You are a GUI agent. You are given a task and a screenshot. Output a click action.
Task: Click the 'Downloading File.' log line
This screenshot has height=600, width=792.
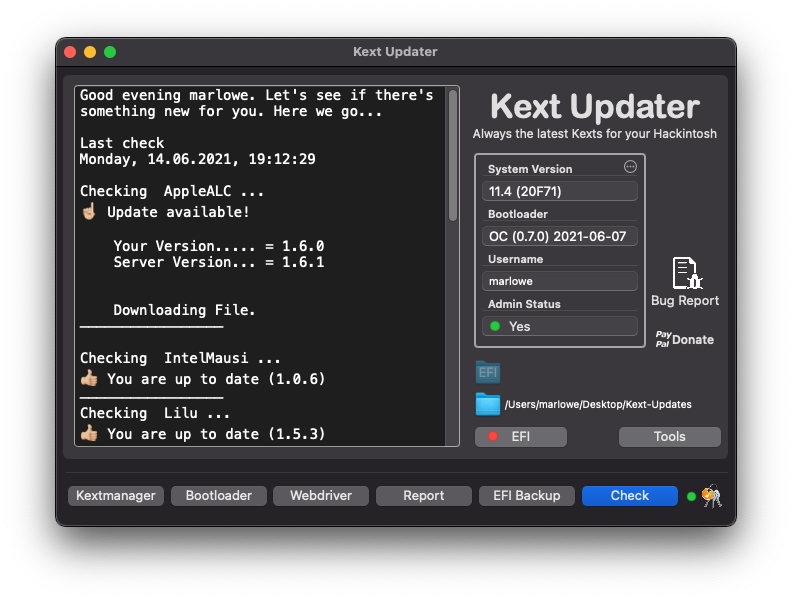click(184, 310)
